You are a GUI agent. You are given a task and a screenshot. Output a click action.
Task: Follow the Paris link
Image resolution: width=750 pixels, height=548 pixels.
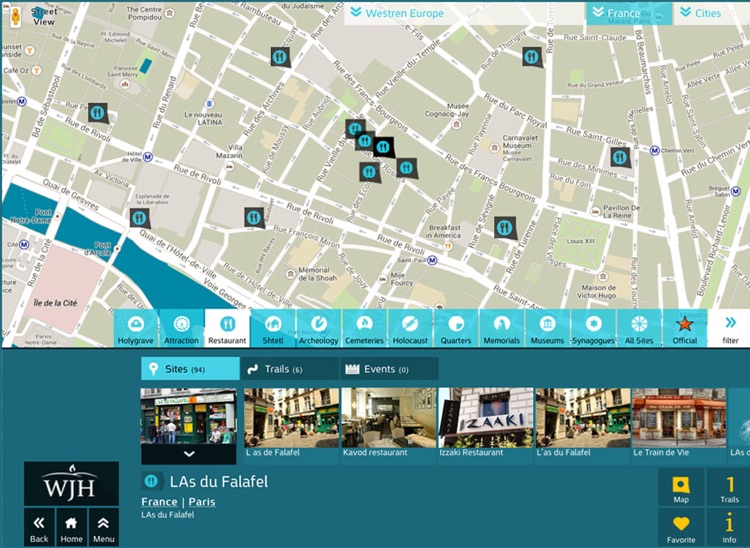203,502
